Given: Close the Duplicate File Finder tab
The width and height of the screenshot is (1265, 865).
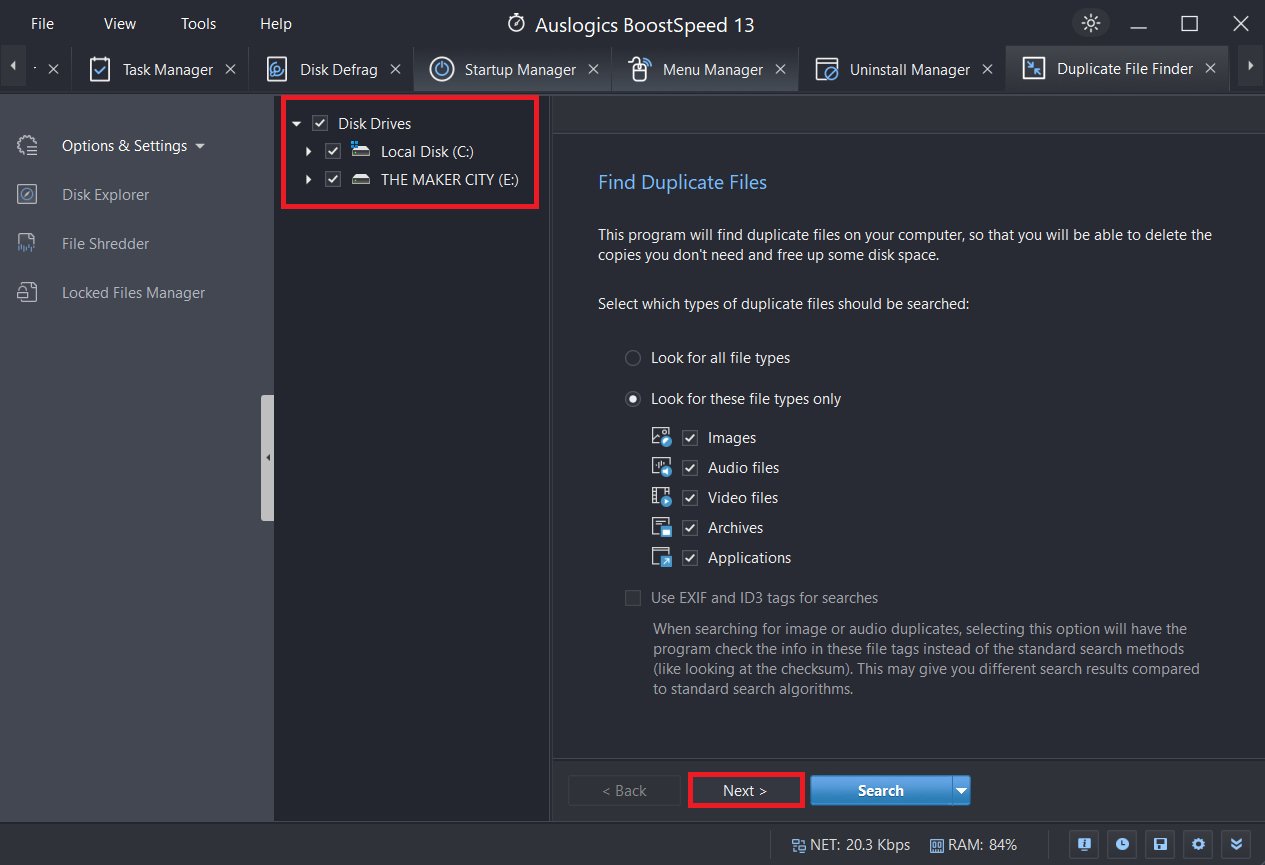Looking at the screenshot, I should (x=1210, y=68).
